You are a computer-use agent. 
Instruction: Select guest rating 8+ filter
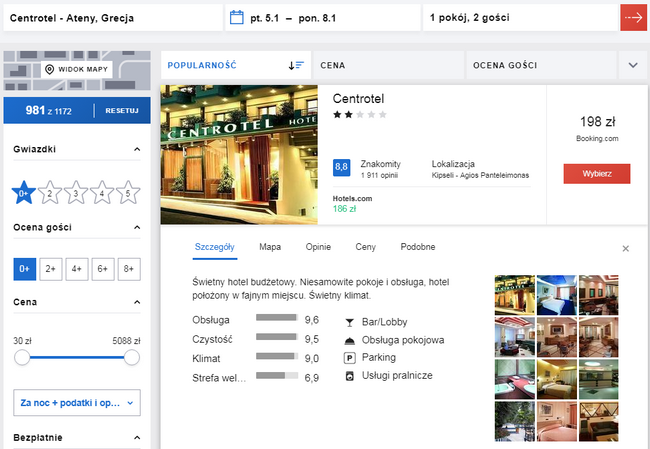(x=128, y=268)
